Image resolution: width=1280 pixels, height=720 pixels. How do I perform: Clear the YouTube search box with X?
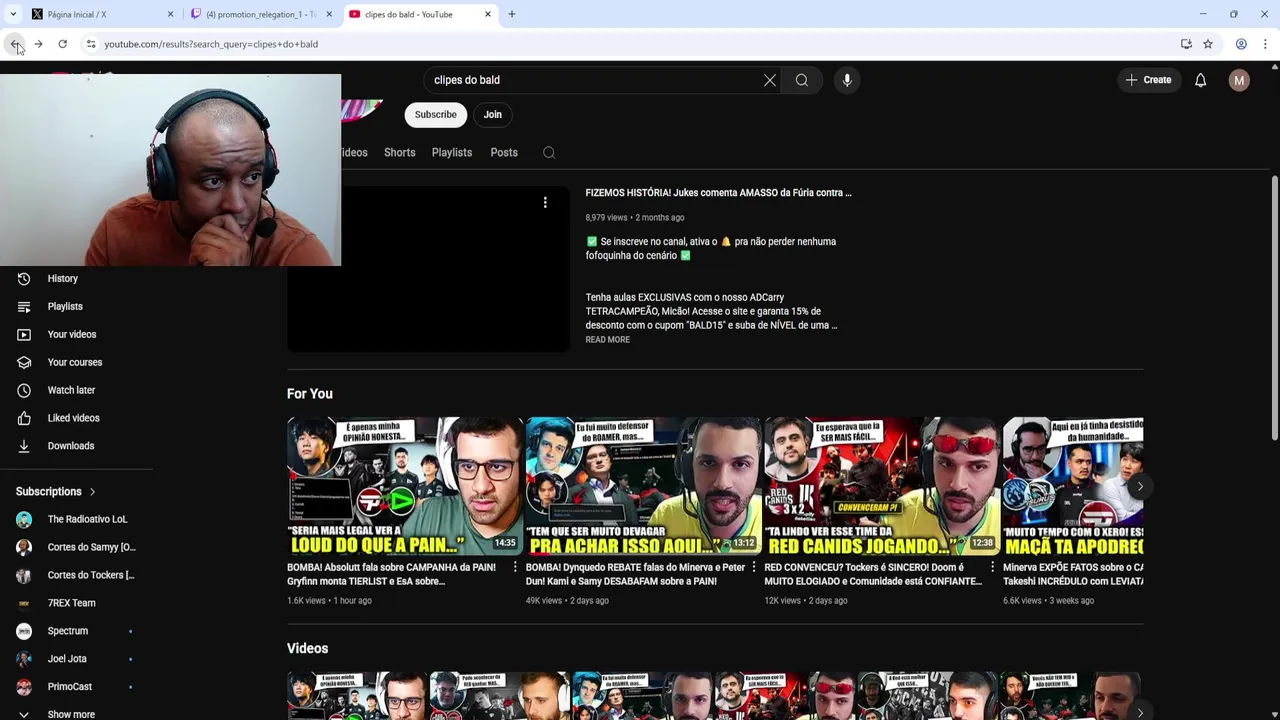click(x=770, y=80)
